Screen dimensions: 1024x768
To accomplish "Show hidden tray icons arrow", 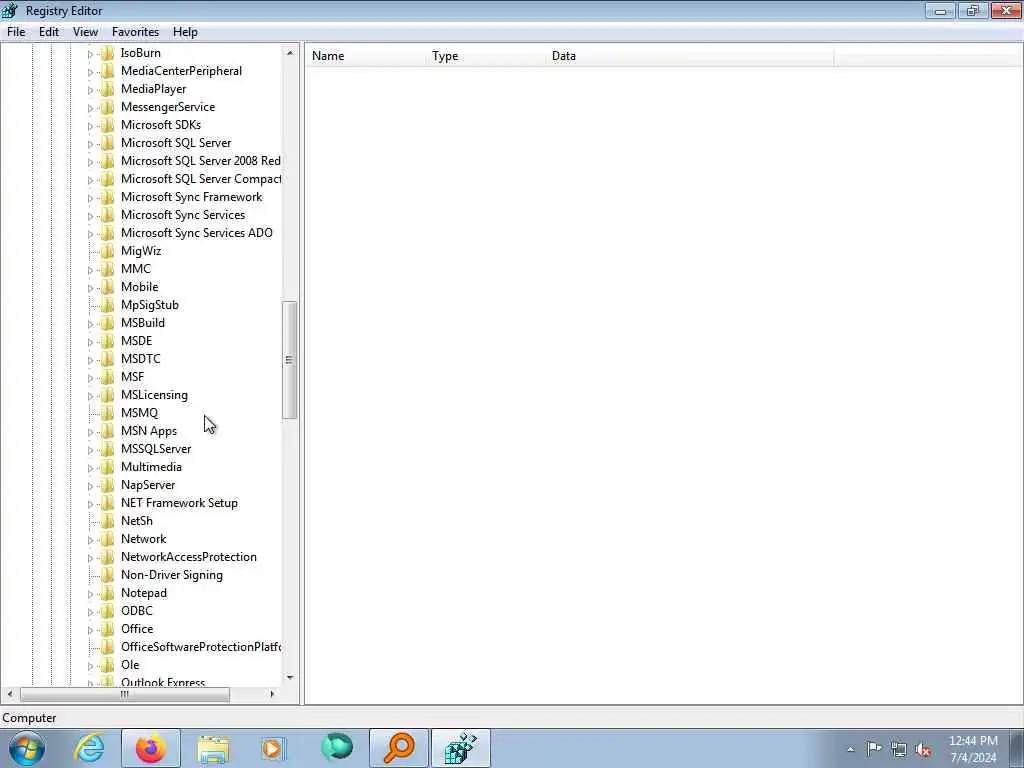I will (850, 750).
